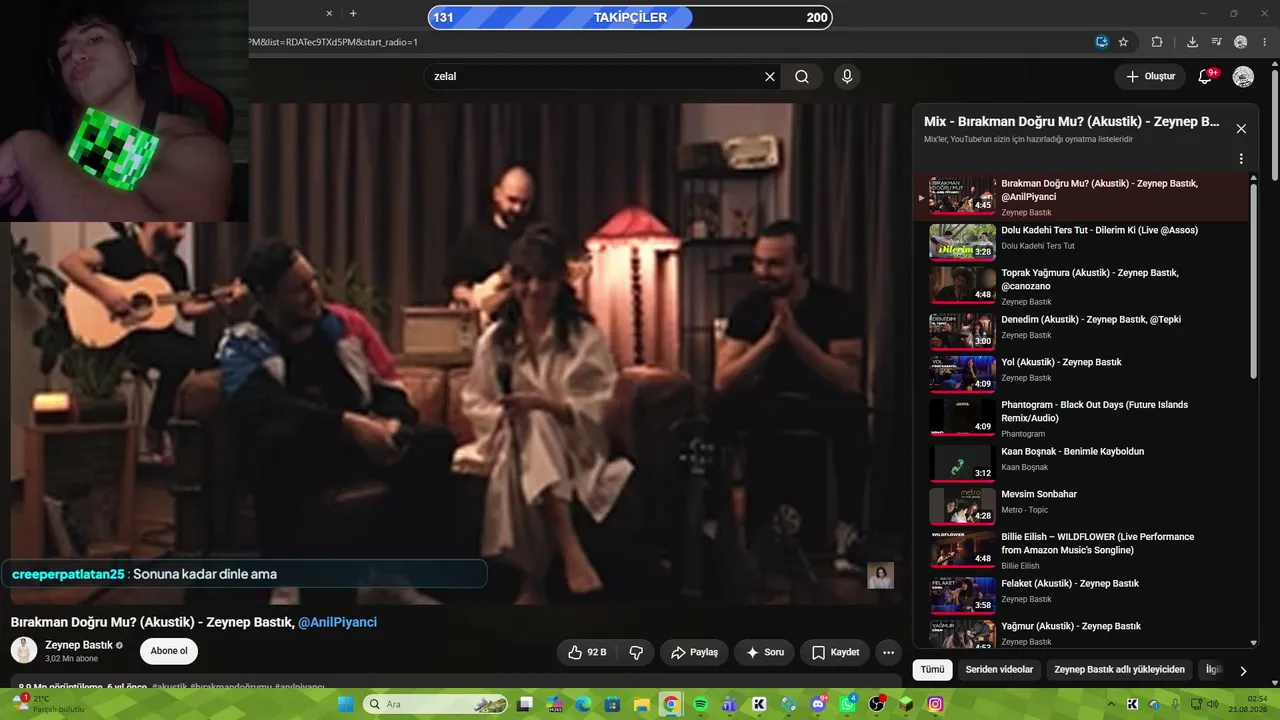Open Zeynep Bastık channel avatar
Image resolution: width=1280 pixels, height=720 pixels.
(24, 650)
